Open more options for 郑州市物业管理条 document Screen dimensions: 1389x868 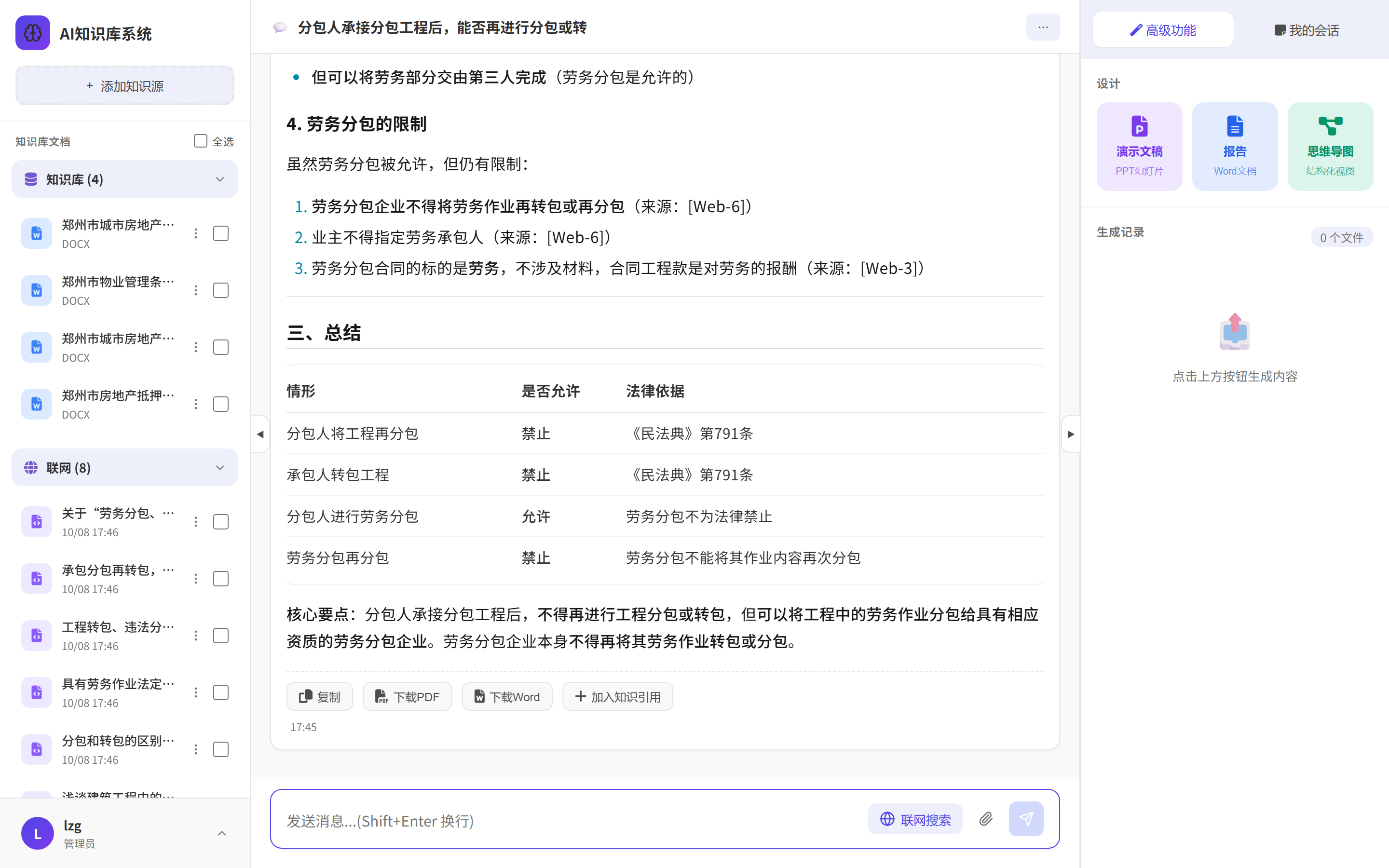196,290
